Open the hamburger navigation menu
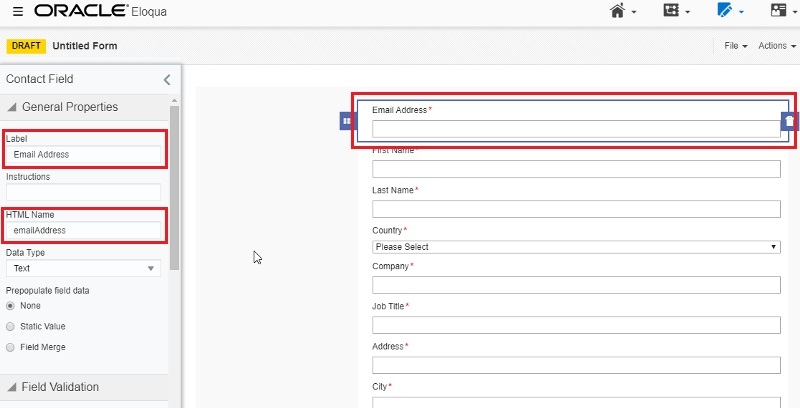800x408 pixels. pos(17,11)
